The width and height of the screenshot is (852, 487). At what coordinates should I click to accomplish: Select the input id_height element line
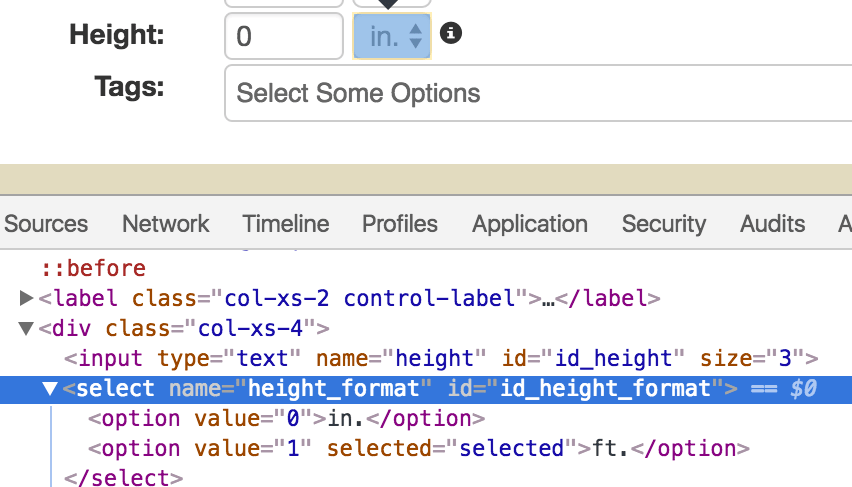tap(440, 358)
